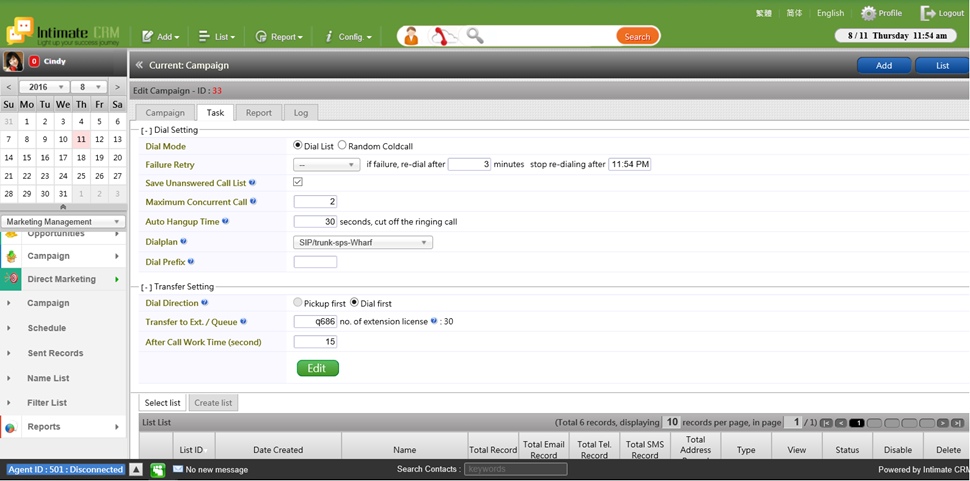Go to next page of List List

pos(942,423)
